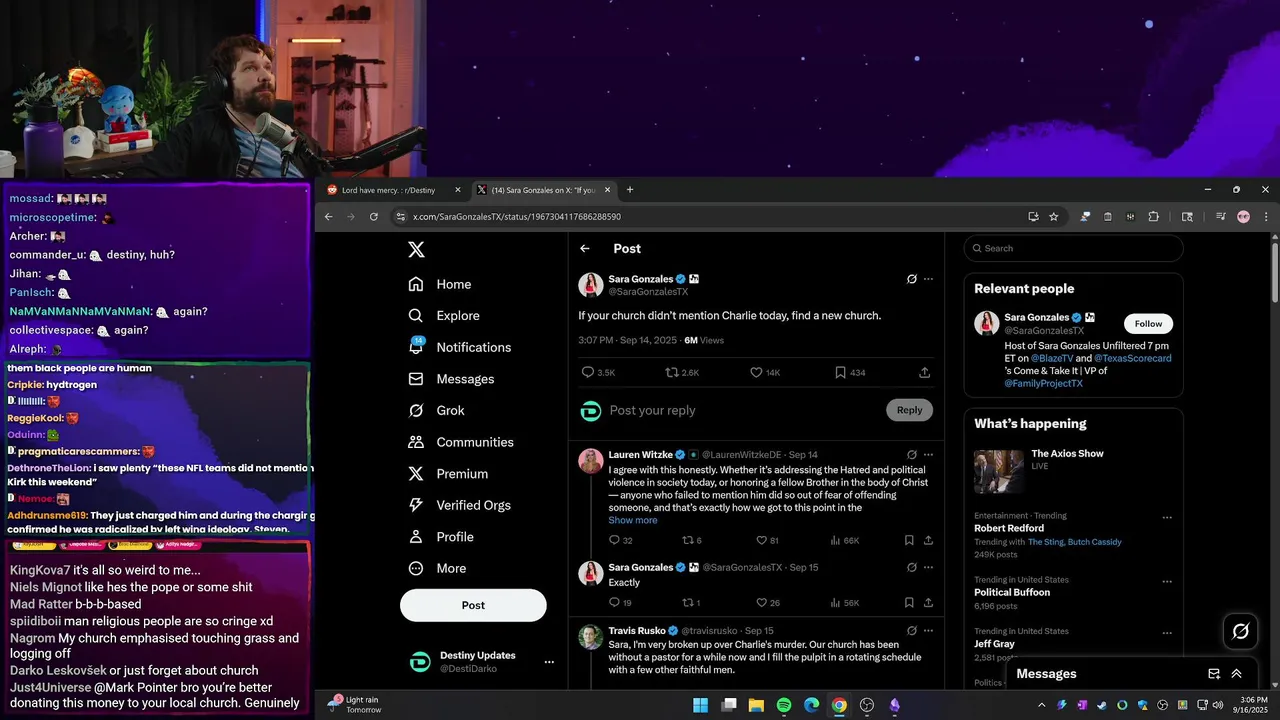Open Explore in the X sidebar
This screenshot has width=1280, height=720.
(444, 315)
